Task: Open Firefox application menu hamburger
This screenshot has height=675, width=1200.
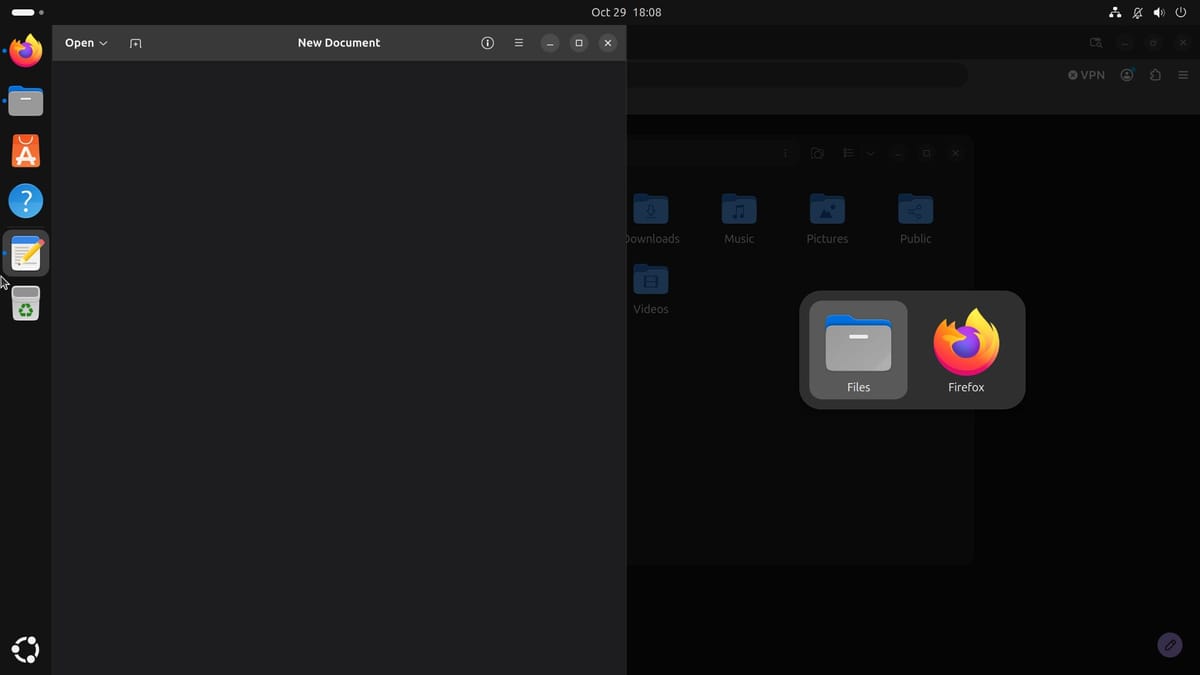Action: [x=1183, y=75]
